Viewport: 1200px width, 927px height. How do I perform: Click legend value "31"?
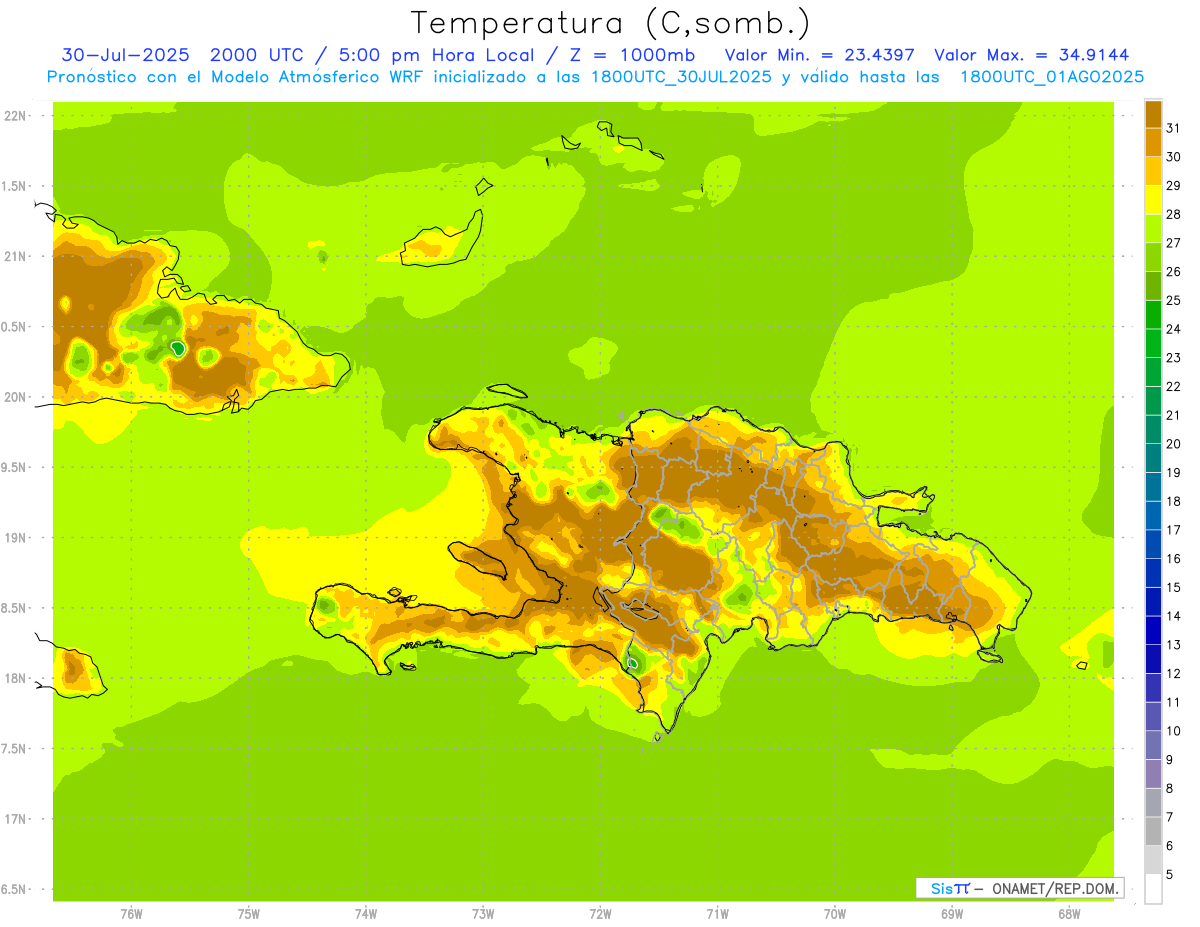(x=1173, y=128)
